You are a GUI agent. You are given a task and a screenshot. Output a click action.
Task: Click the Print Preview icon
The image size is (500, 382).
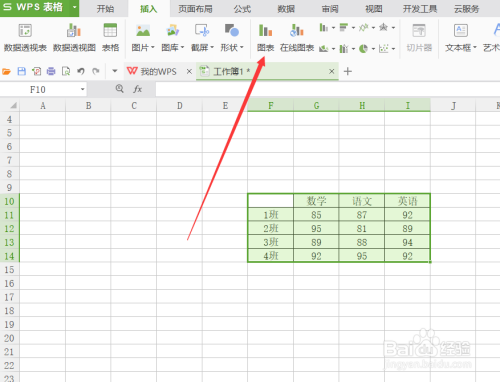click(66, 71)
